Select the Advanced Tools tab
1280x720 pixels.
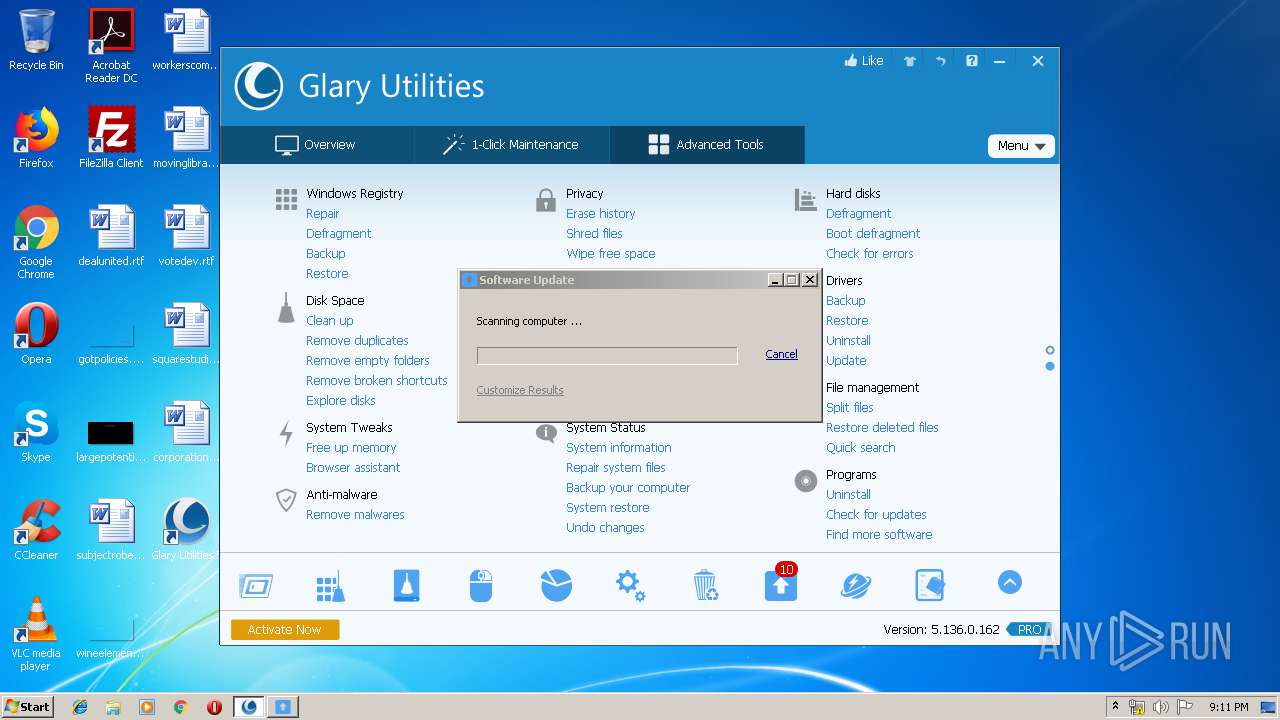point(706,145)
